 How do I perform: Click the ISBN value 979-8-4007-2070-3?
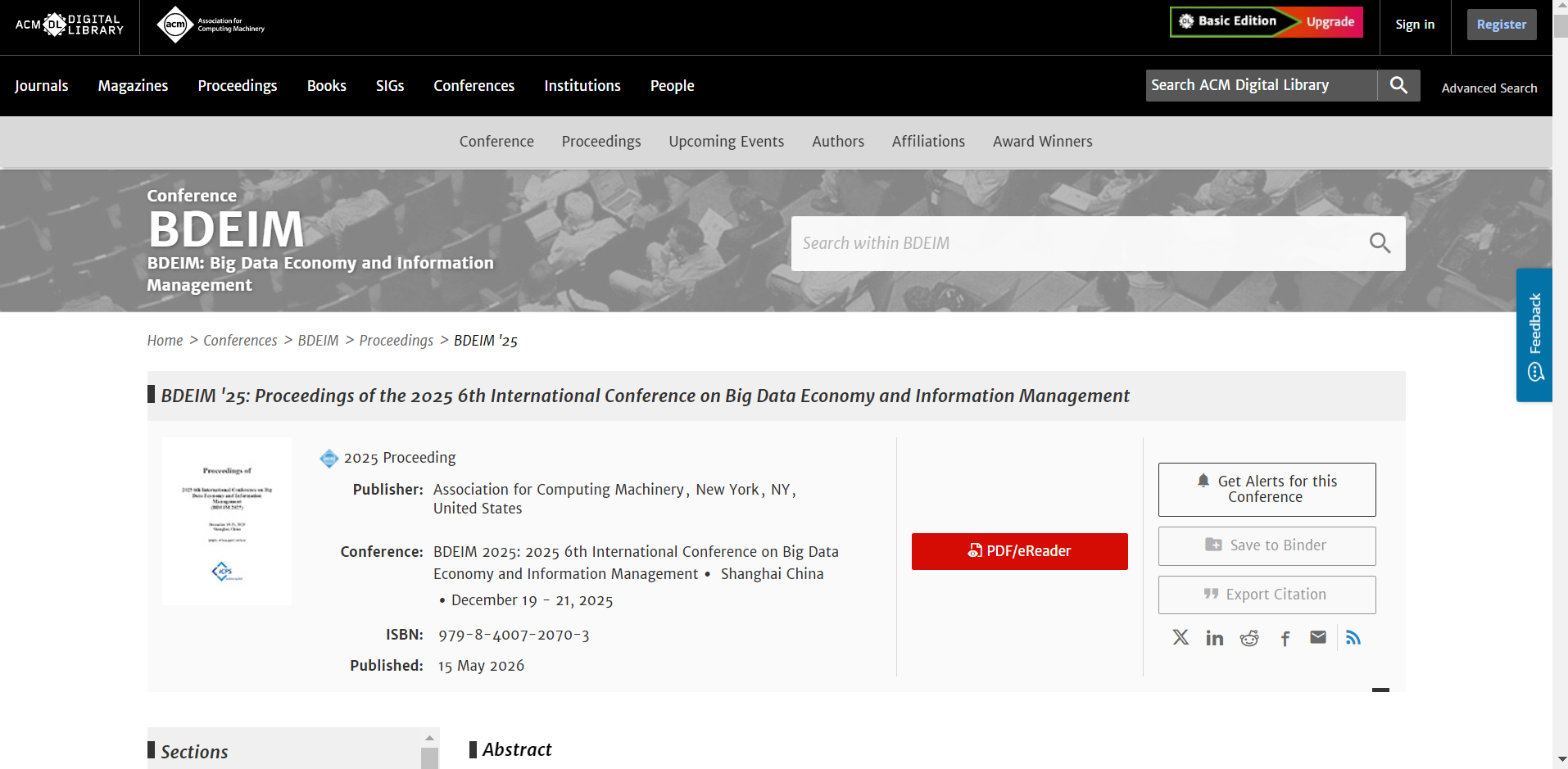514,635
